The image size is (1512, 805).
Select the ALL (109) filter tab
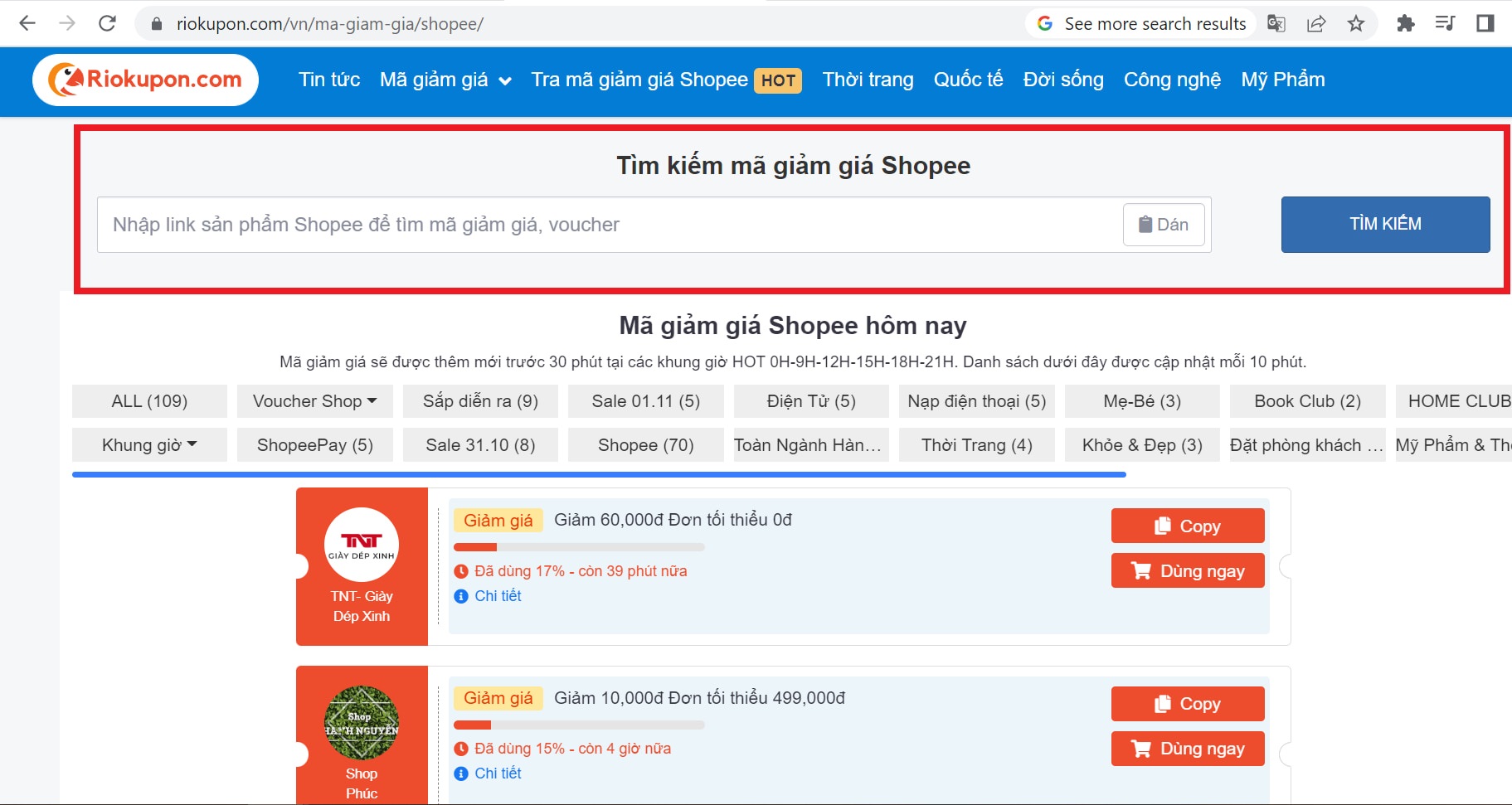(149, 401)
